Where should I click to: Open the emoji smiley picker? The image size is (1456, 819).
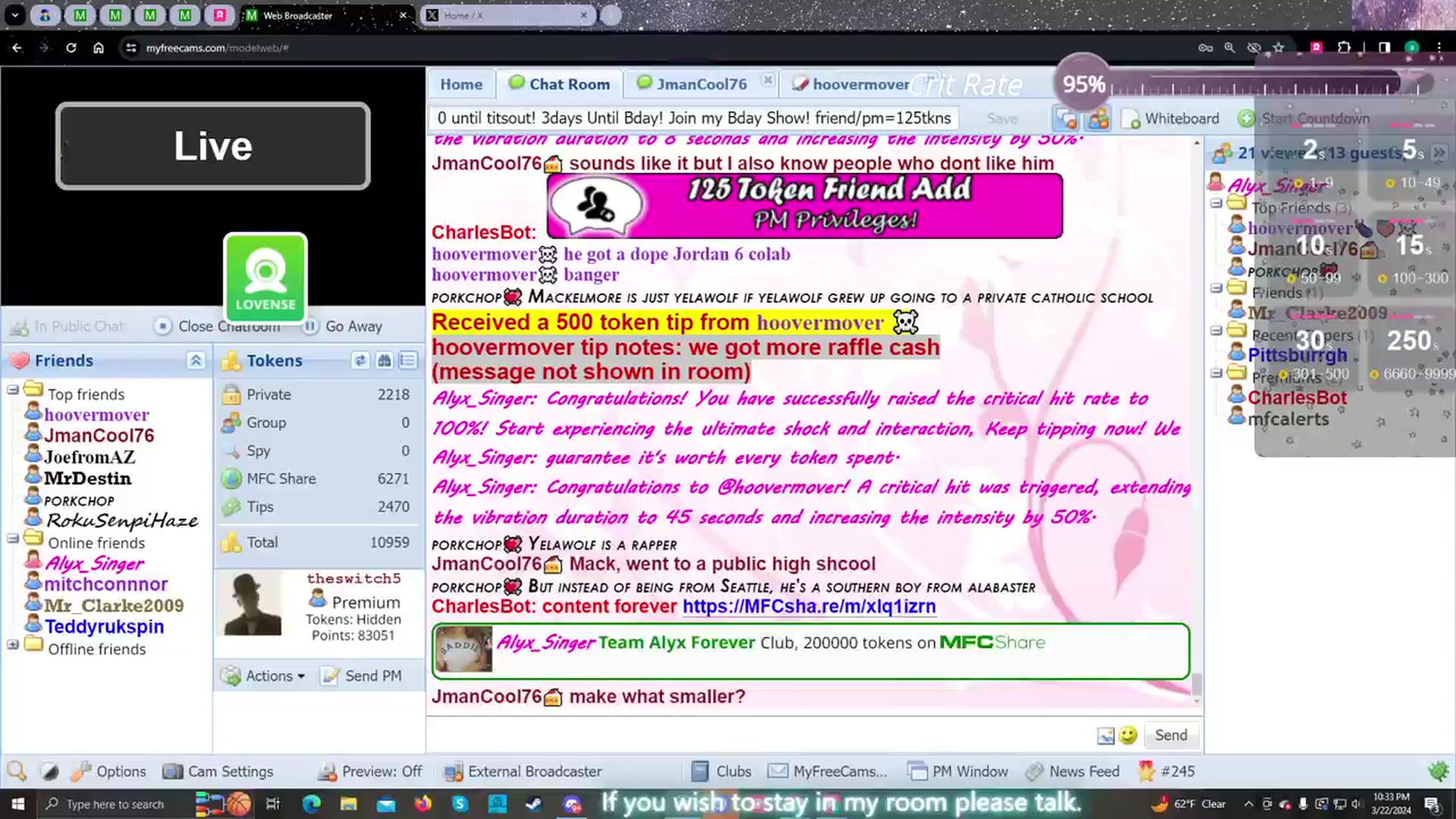pos(1128,735)
